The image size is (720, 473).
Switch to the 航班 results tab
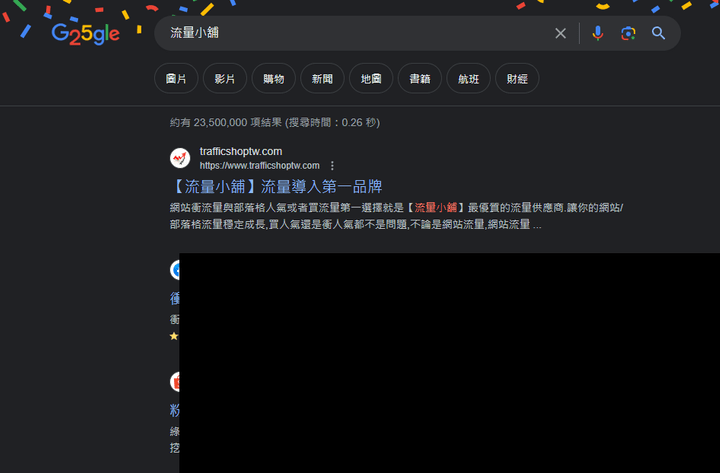(468, 79)
